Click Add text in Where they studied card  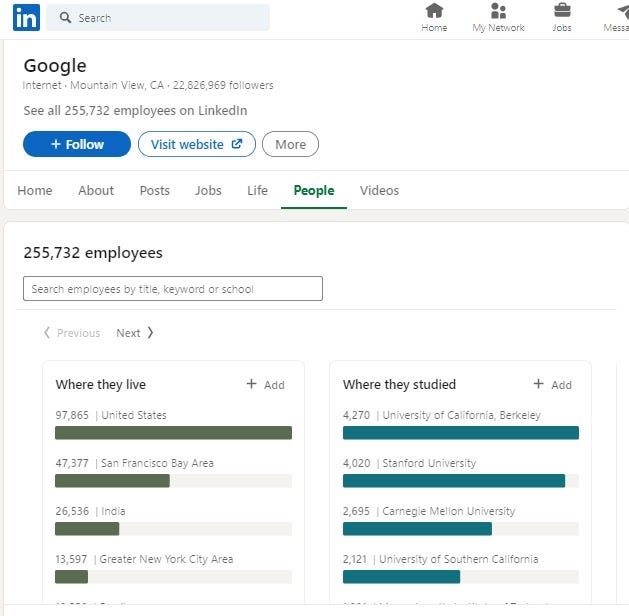(x=562, y=385)
